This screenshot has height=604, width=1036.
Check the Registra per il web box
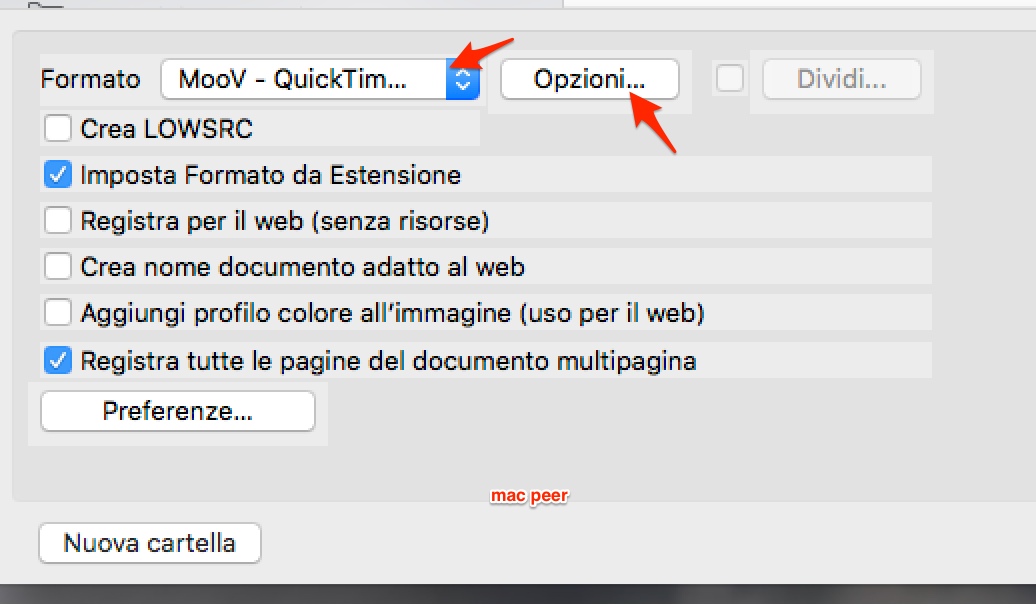[x=58, y=220]
